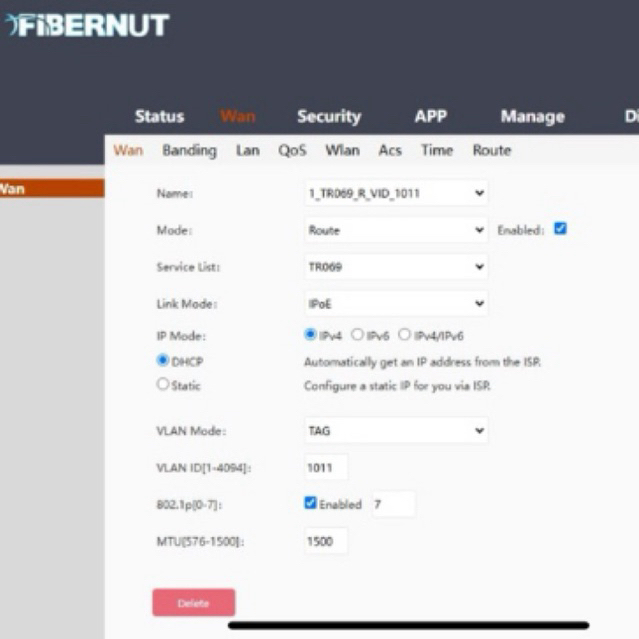Viewport: 639px width, 639px height.
Task: Open the APP menu
Action: 430,116
